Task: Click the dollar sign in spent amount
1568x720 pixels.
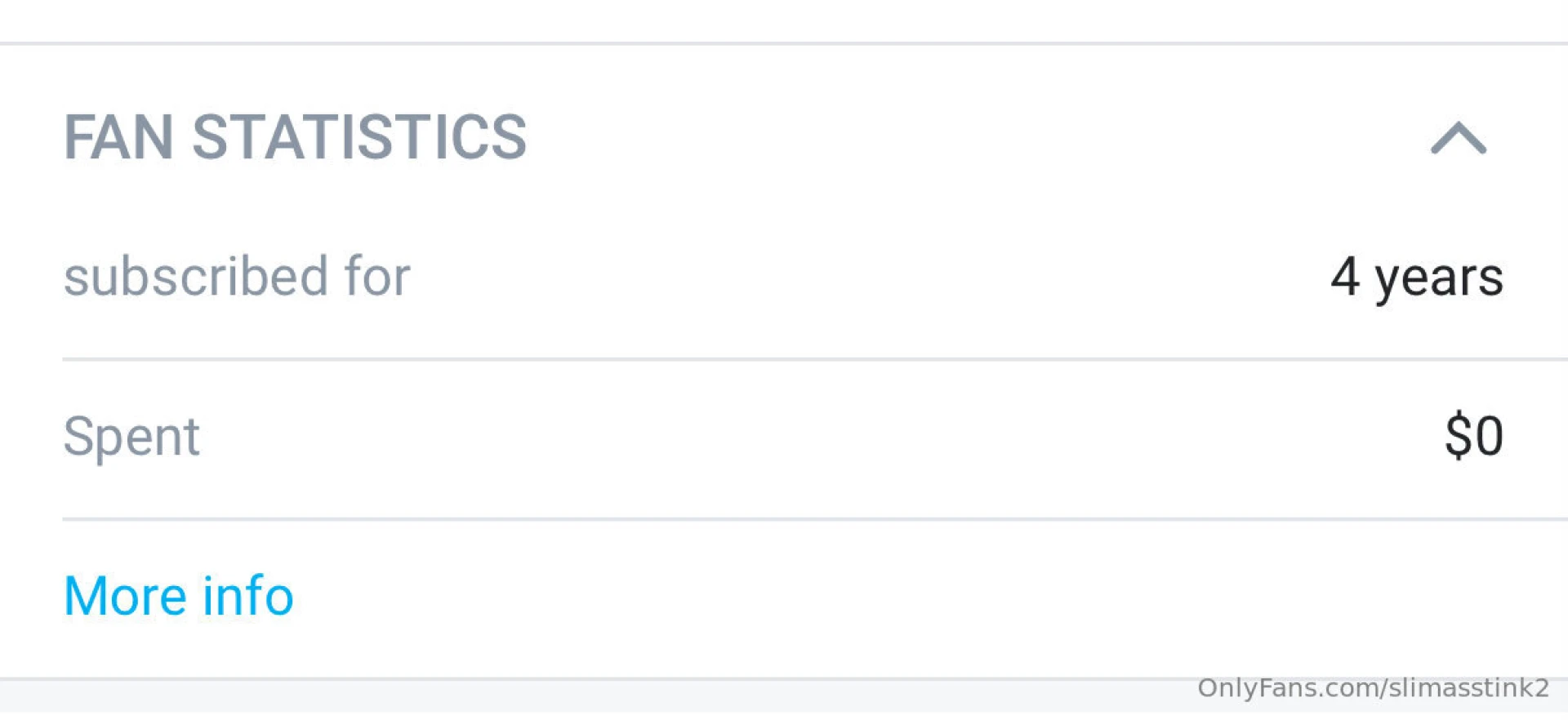Action: coord(1457,436)
